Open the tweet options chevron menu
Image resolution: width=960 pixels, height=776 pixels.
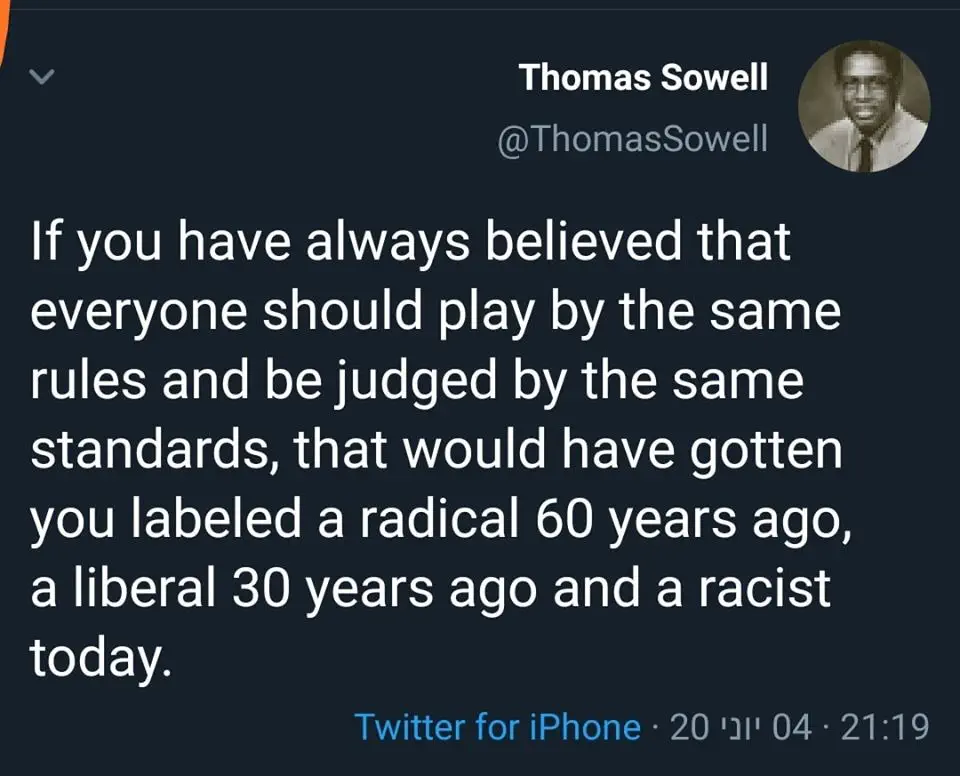click(x=42, y=77)
